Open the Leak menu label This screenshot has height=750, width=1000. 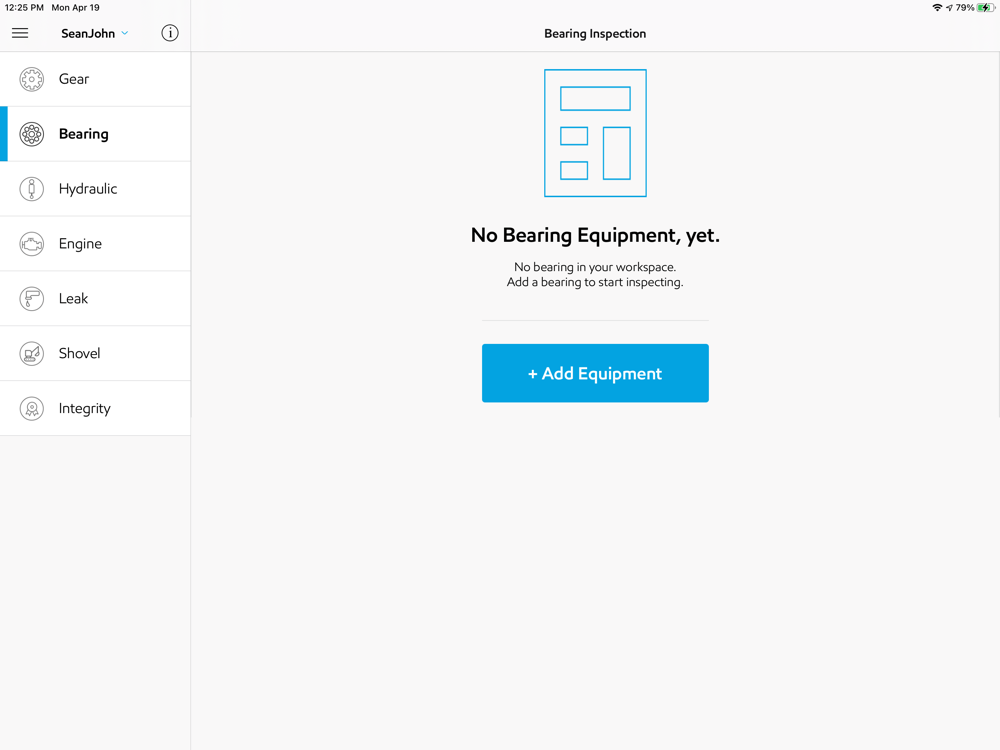tap(73, 298)
